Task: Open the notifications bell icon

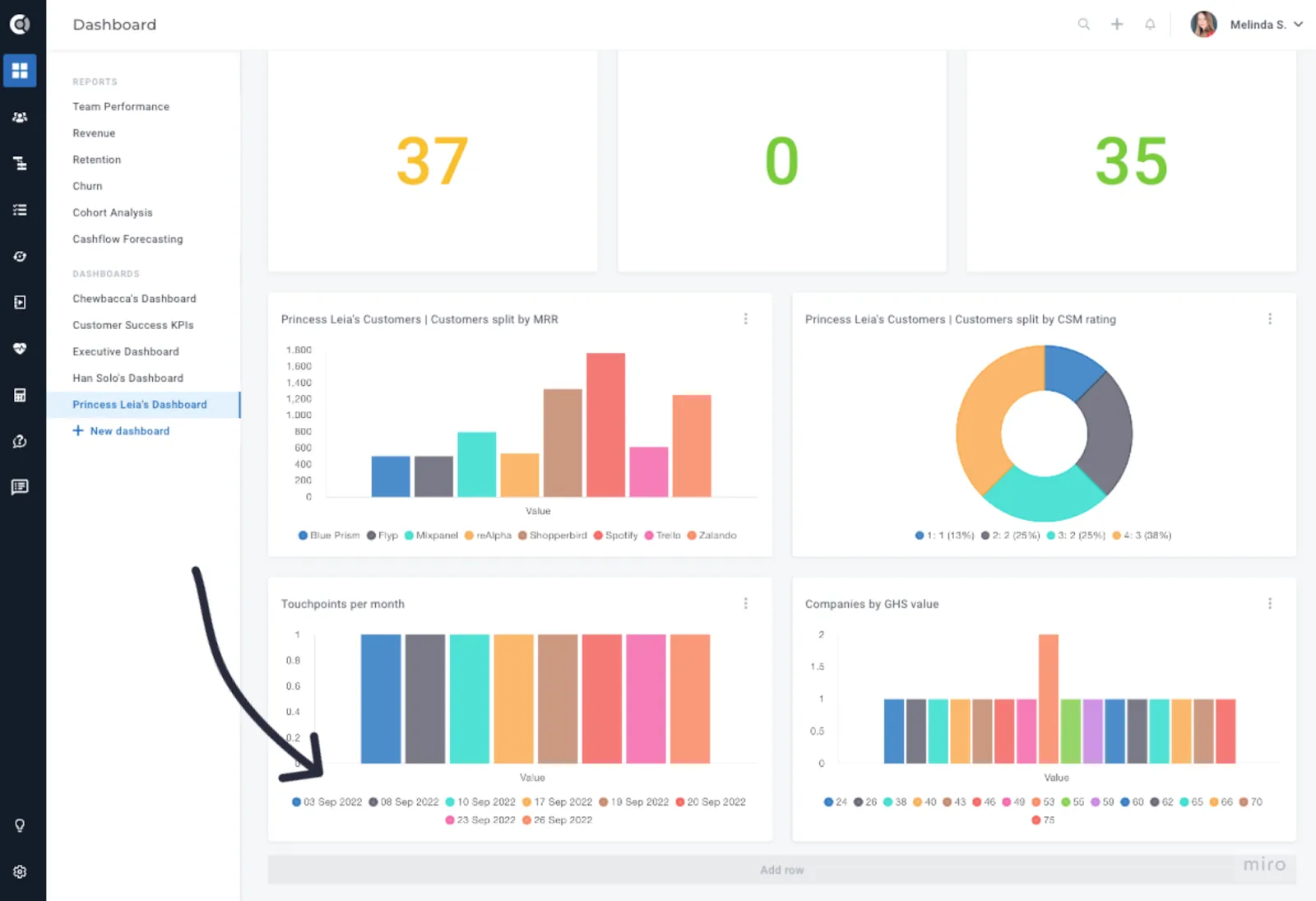Action: point(1150,24)
